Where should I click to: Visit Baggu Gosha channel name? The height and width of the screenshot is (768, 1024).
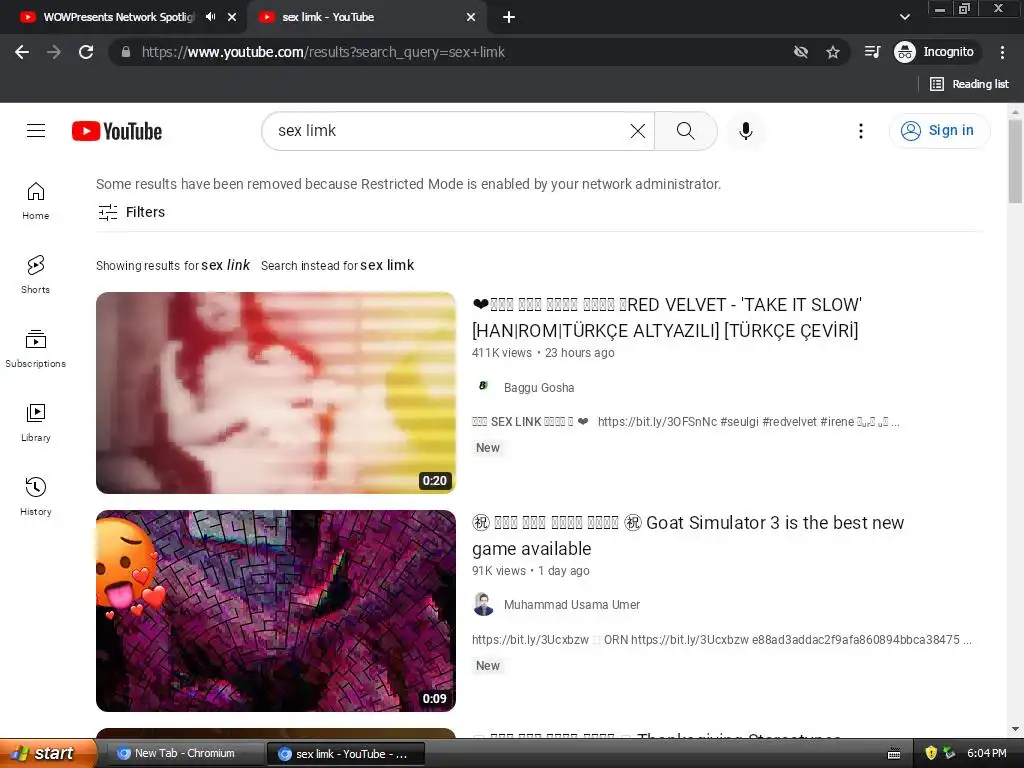coord(539,388)
